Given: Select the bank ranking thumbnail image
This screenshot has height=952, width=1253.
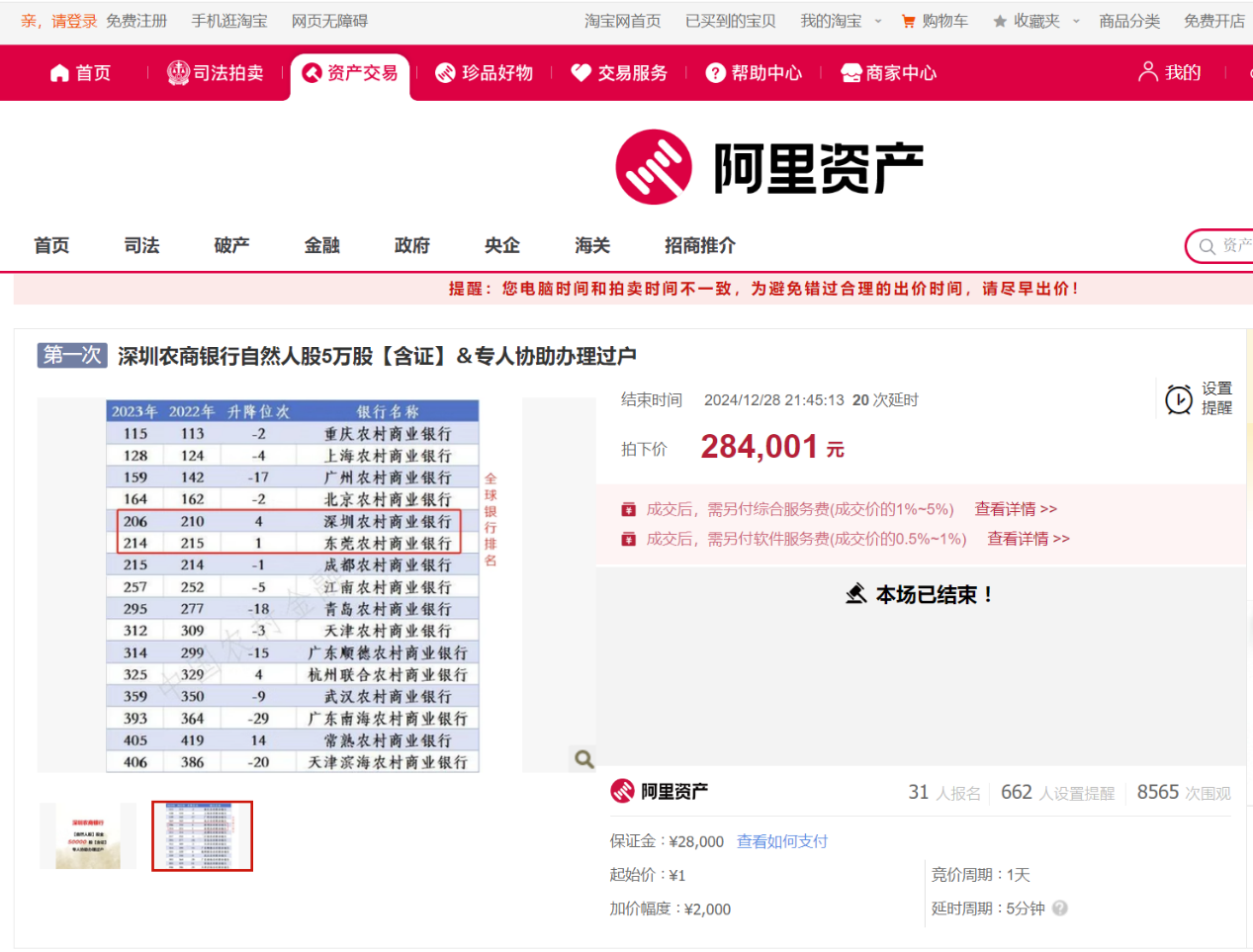Looking at the screenshot, I should pyautogui.click(x=202, y=836).
